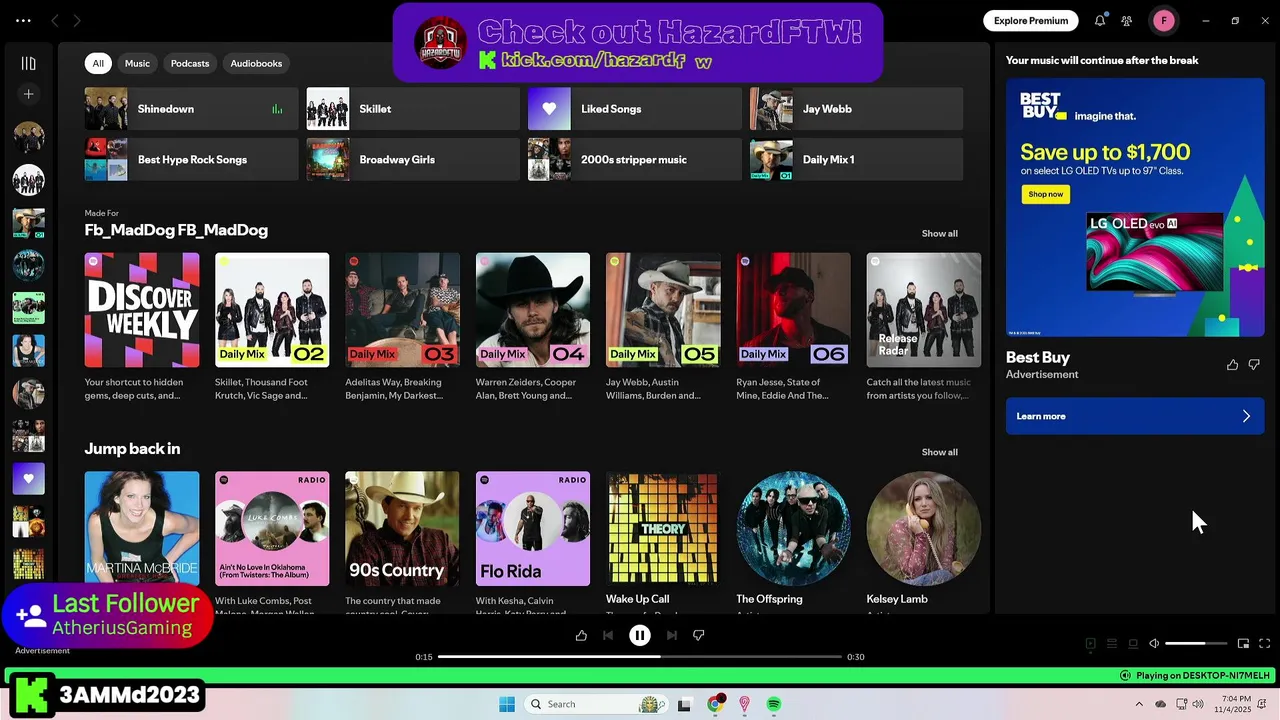Like the ad with thumbs-up in player bar
Image resolution: width=1280 pixels, height=720 pixels.
581,635
